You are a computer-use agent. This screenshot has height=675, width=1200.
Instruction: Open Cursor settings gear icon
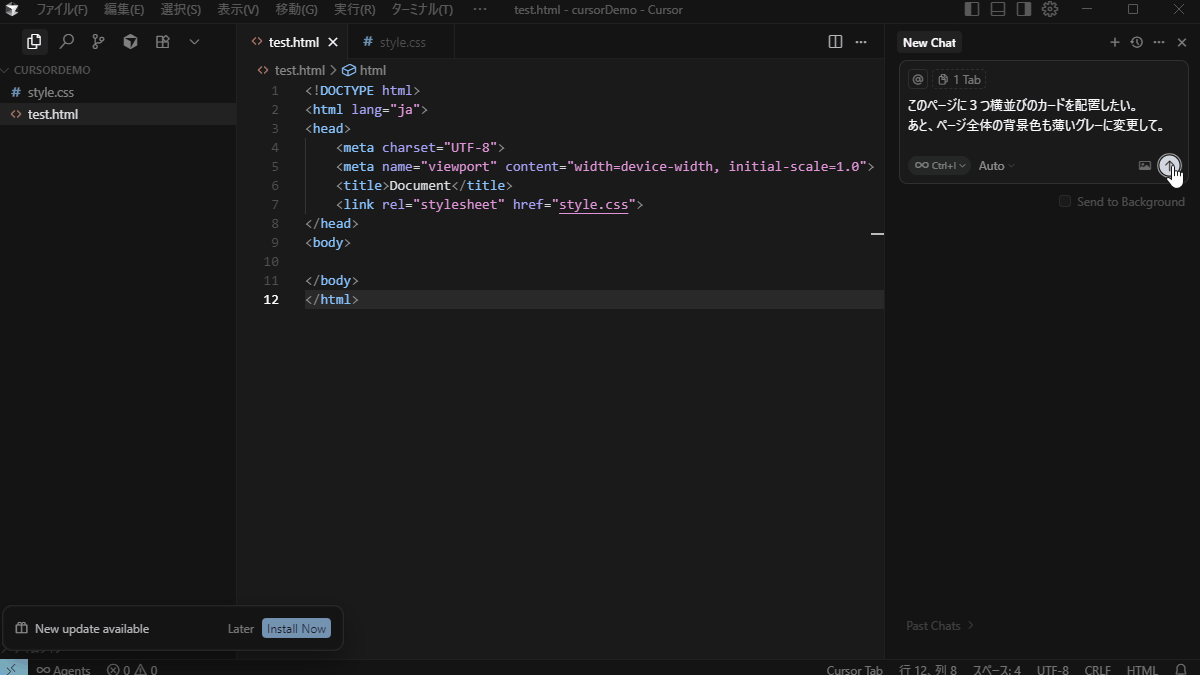click(1050, 9)
